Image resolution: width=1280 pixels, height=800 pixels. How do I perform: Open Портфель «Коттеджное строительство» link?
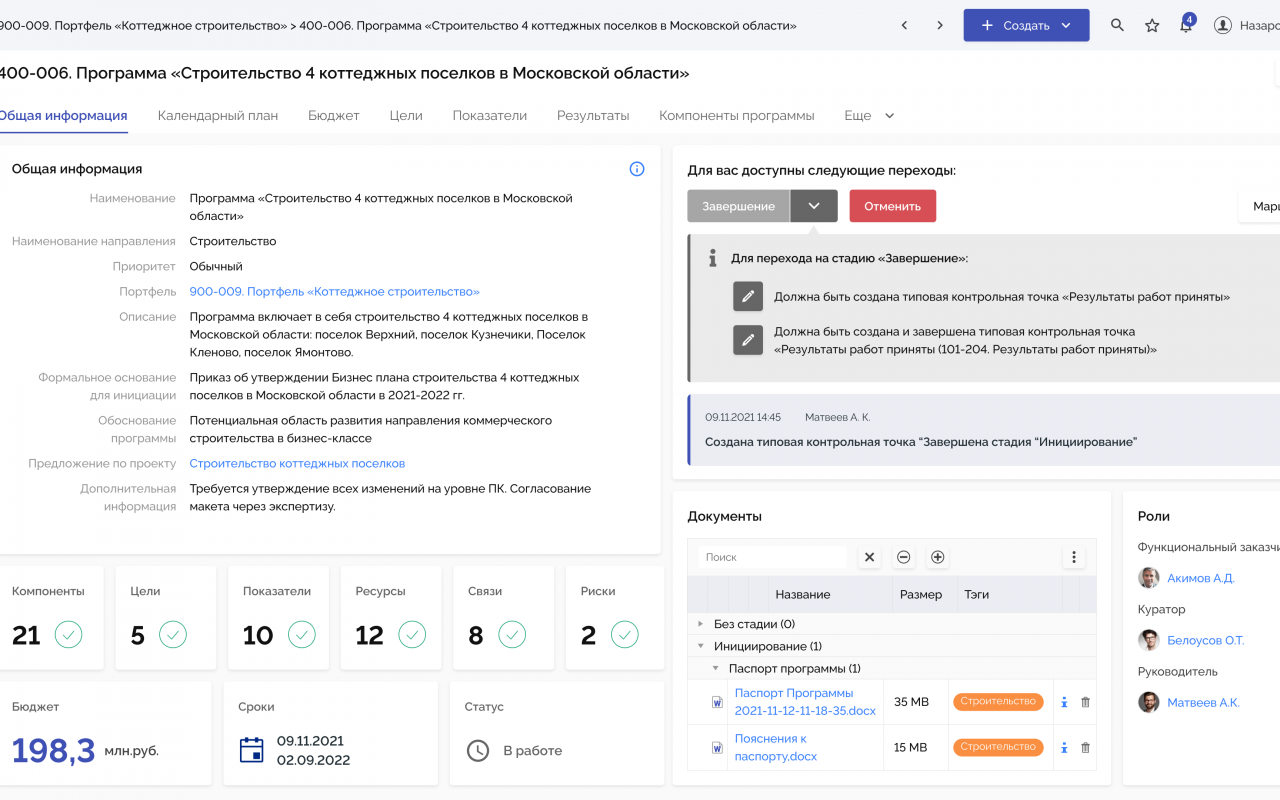click(x=335, y=291)
